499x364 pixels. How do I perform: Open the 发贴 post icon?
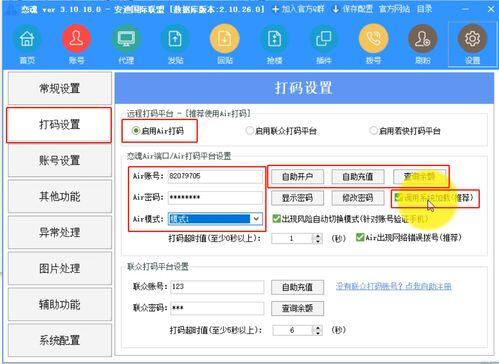(x=175, y=44)
